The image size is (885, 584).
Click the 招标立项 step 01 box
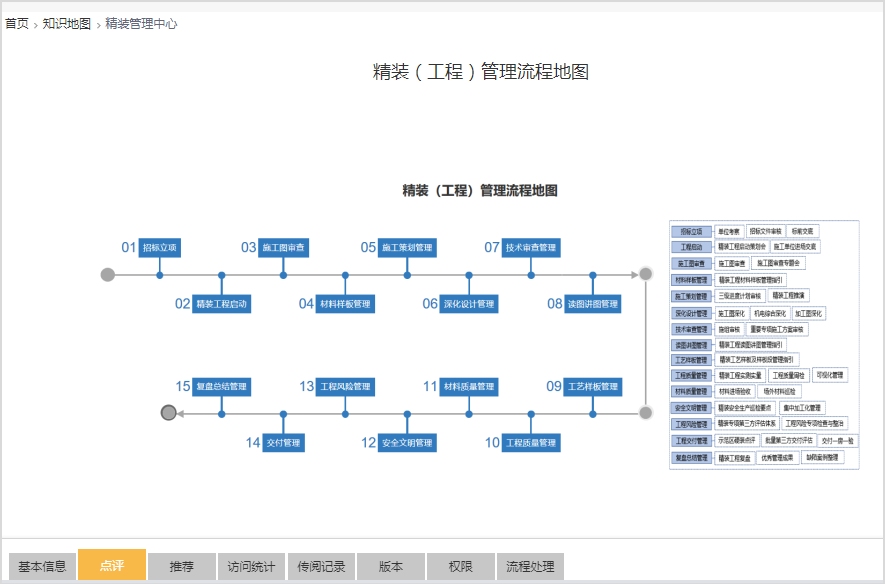tap(159, 247)
